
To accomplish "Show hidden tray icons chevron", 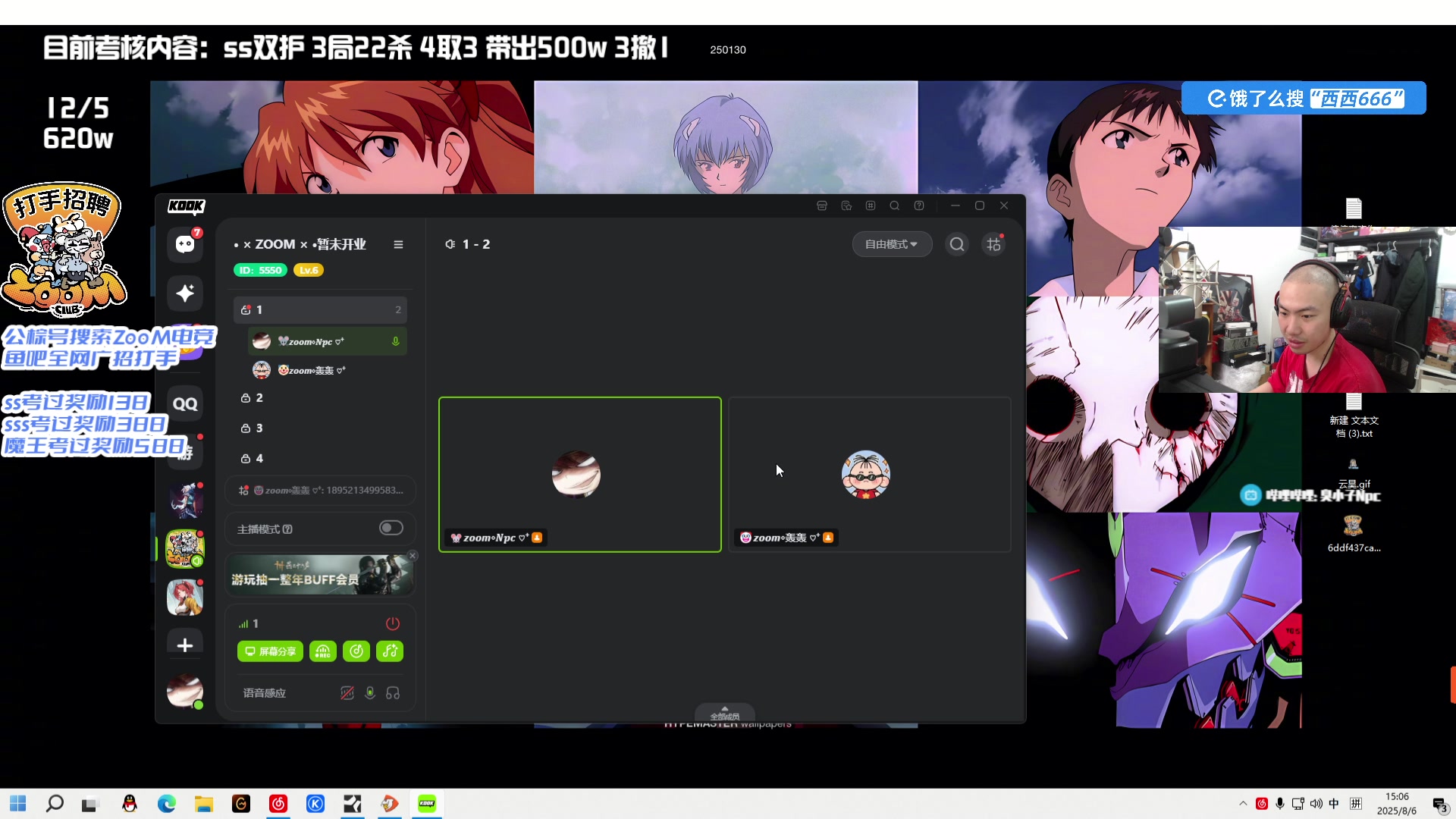I will pos(1243,804).
